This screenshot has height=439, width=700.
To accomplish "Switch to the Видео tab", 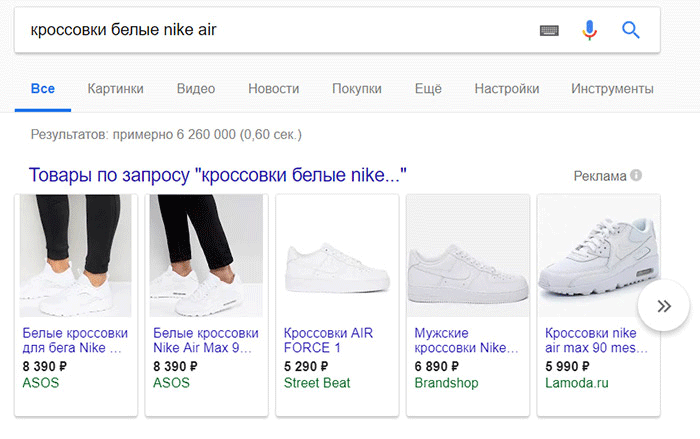I will [x=196, y=89].
